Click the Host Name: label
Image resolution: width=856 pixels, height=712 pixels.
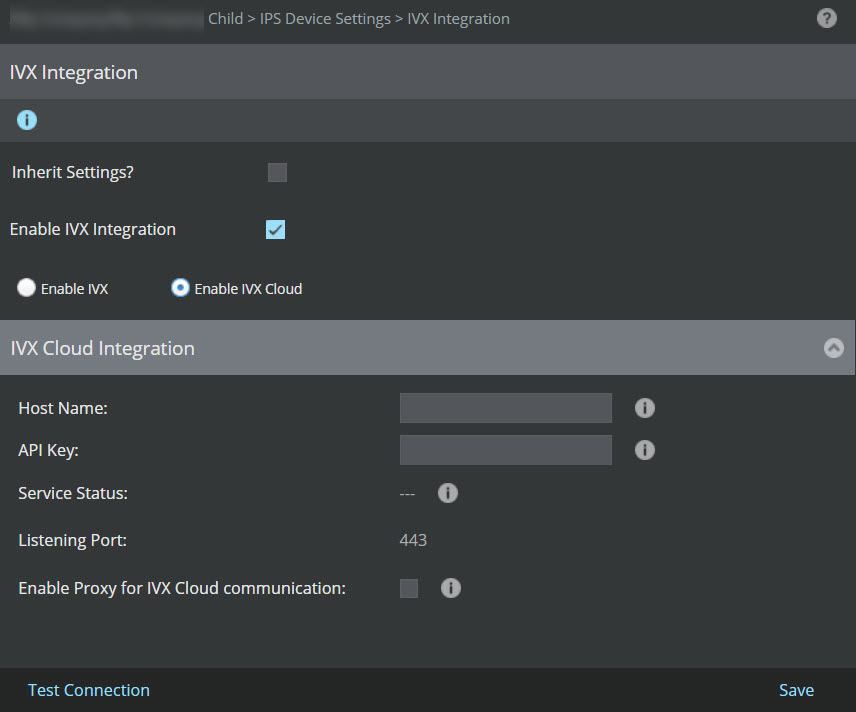click(x=63, y=408)
